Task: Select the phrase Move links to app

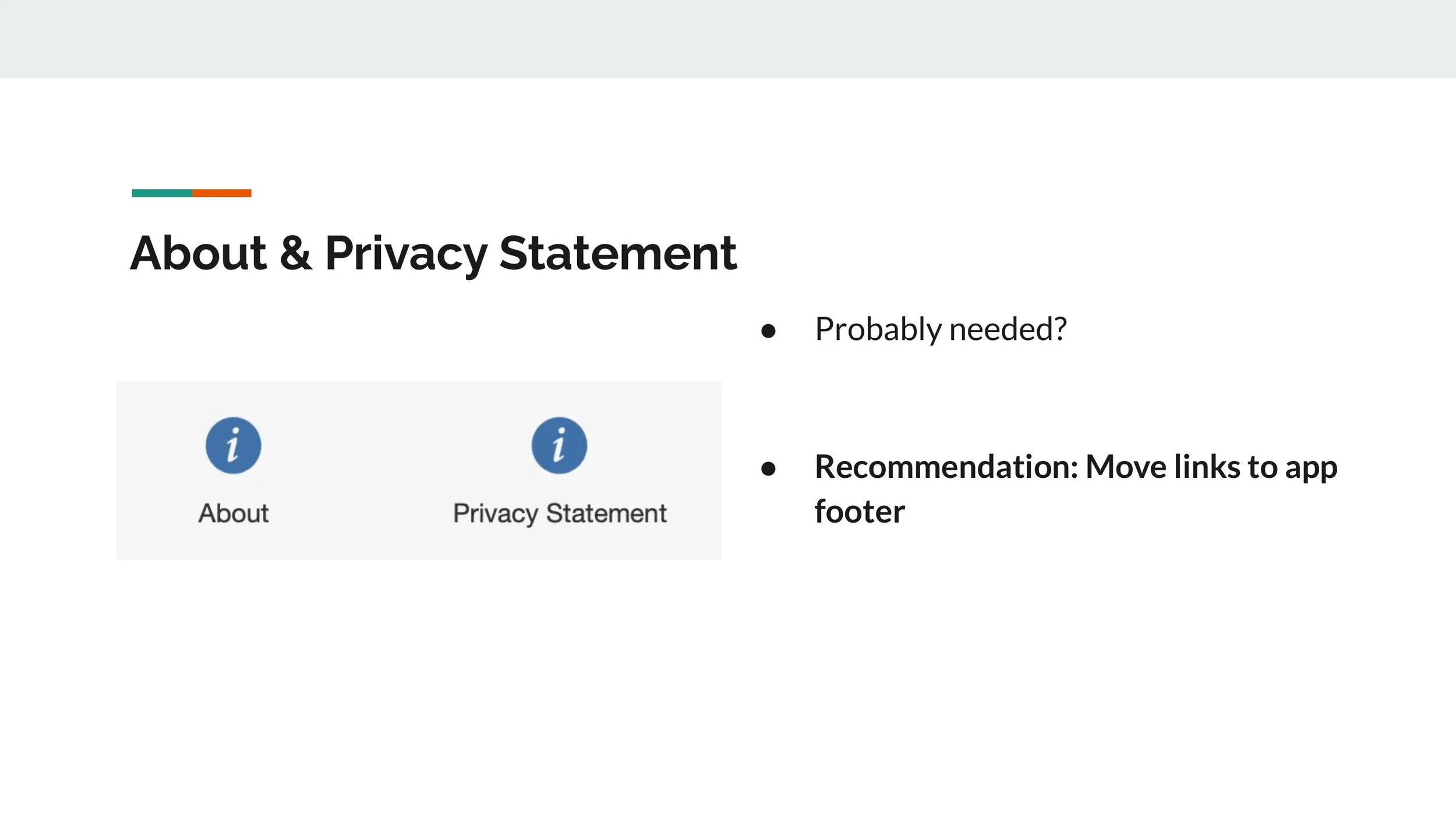Action: coord(1211,469)
